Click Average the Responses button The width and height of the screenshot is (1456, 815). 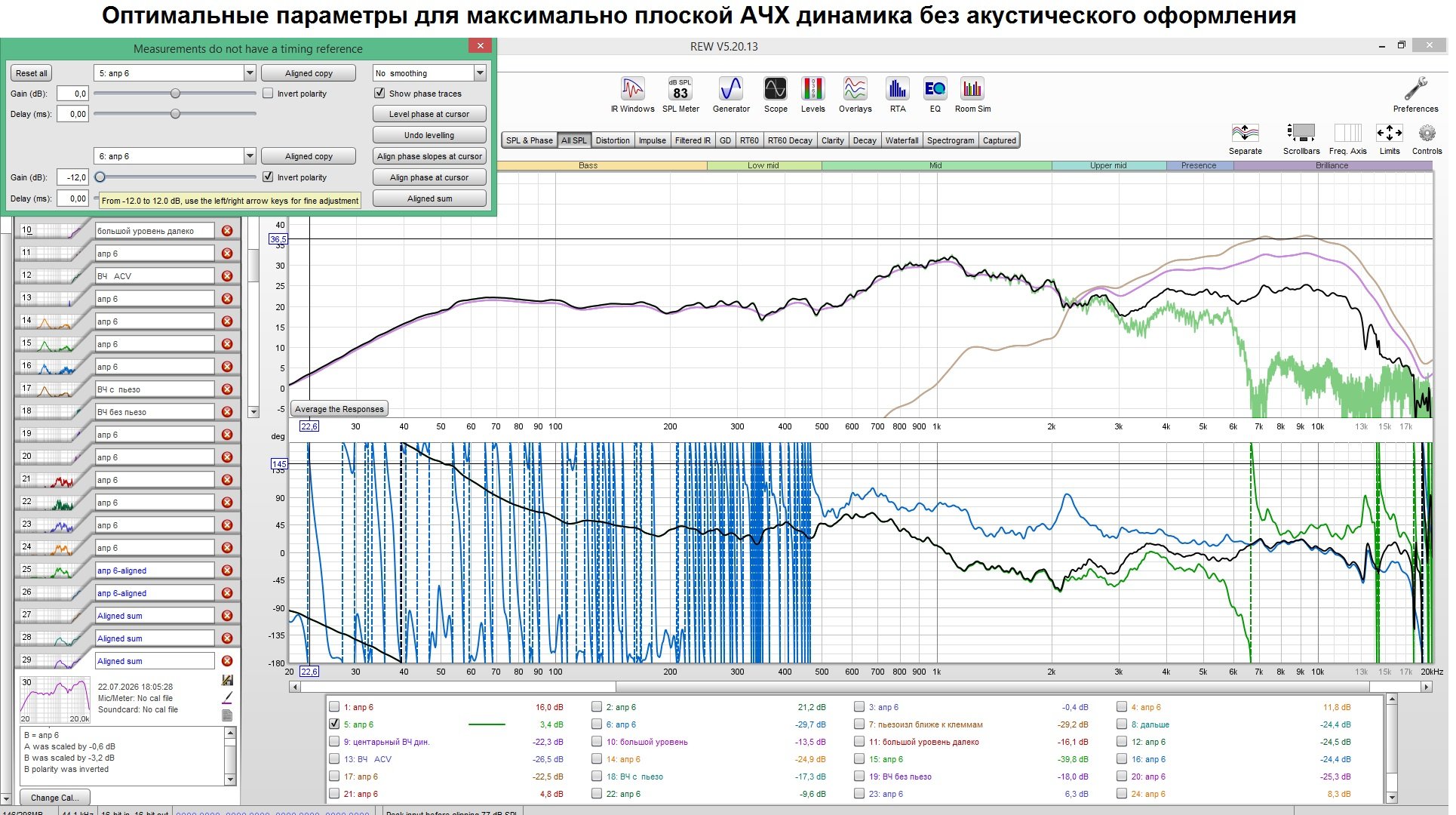(339, 409)
